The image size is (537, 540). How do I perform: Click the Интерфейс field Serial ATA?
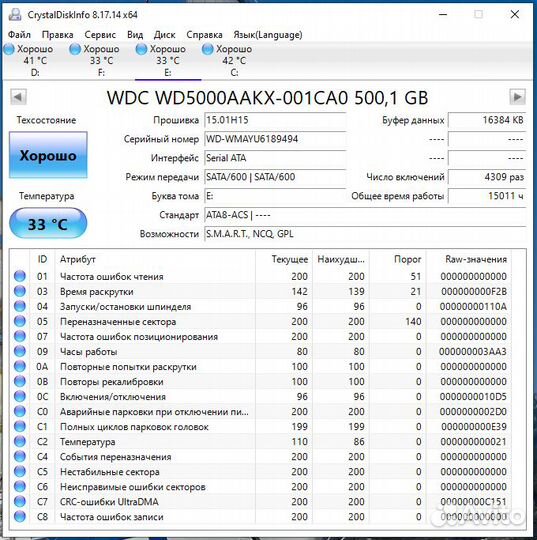click(x=275, y=158)
